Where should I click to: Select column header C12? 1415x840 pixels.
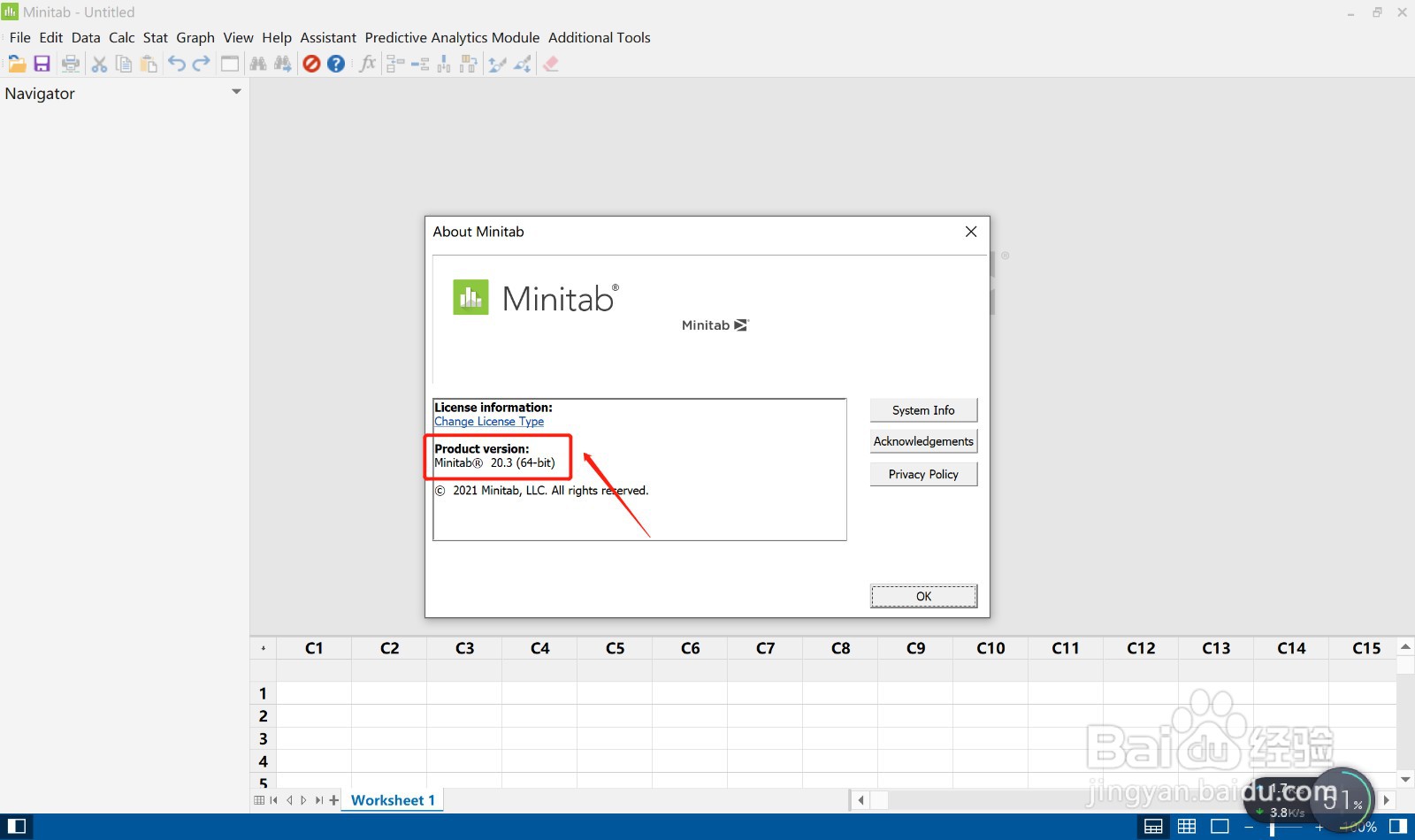click(x=1141, y=648)
